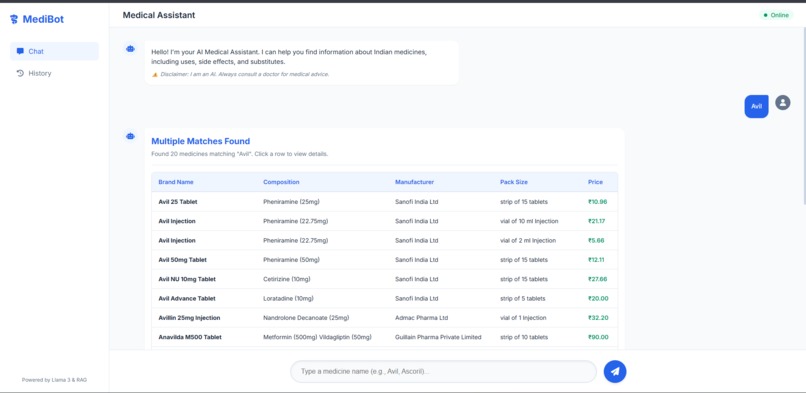806x393 pixels.
Task: Click the ₹20.00 price
Action: coord(598,298)
